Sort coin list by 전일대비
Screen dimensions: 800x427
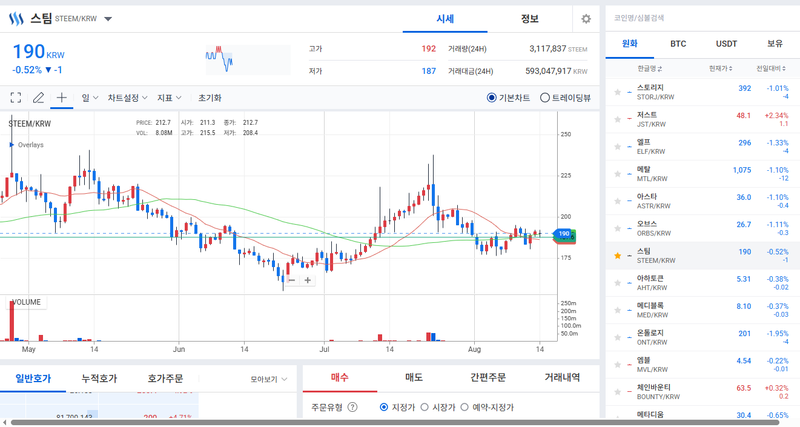[x=772, y=68]
